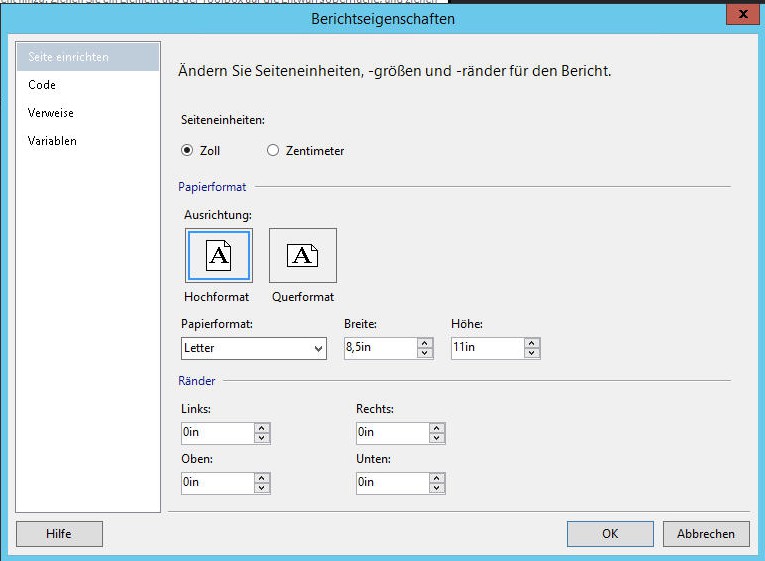The height and width of the screenshot is (561, 765).
Task: Increase Oben margin with the up arrow
Action: 262,478
